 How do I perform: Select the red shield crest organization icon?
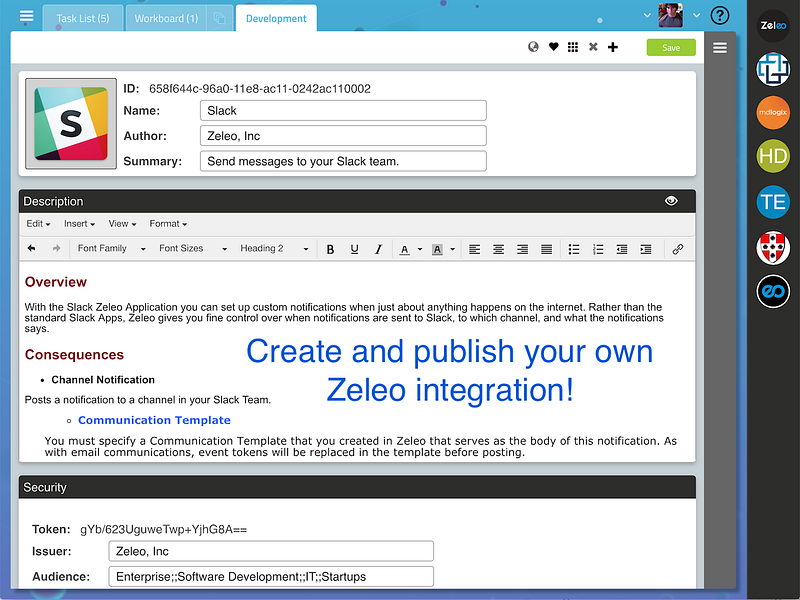773,247
